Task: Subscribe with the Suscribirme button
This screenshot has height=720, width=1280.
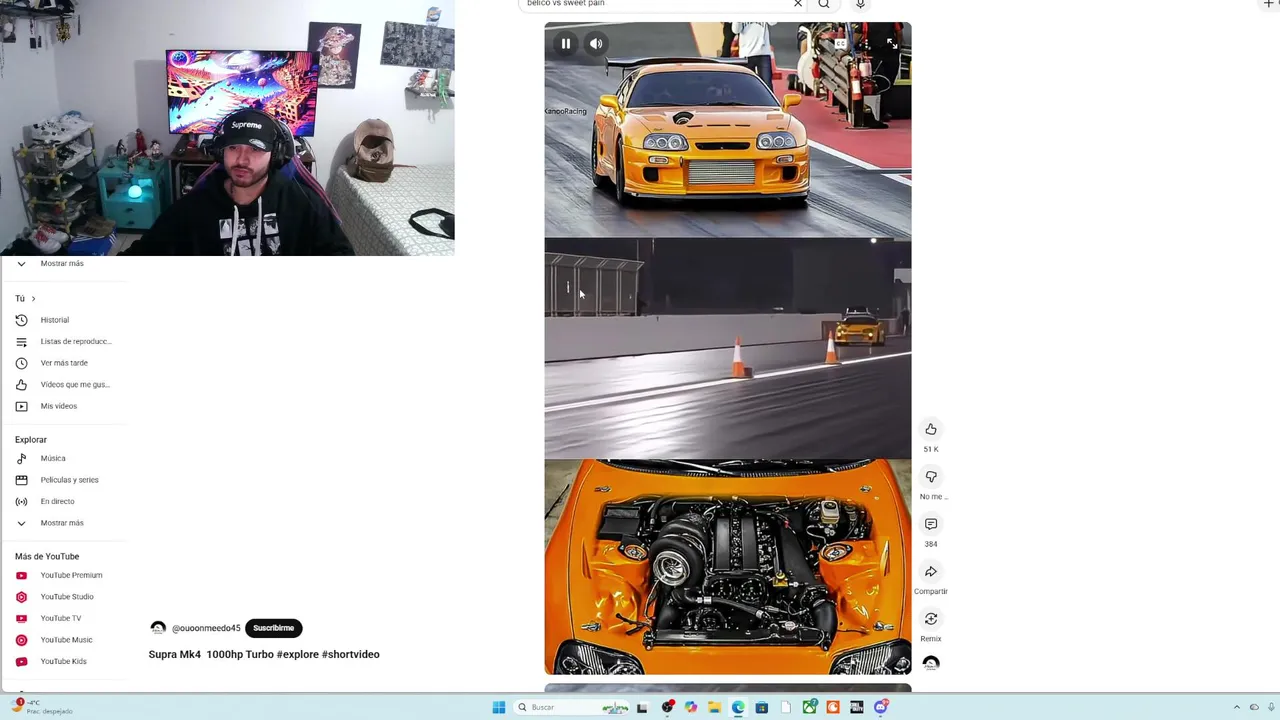Action: coord(273,628)
